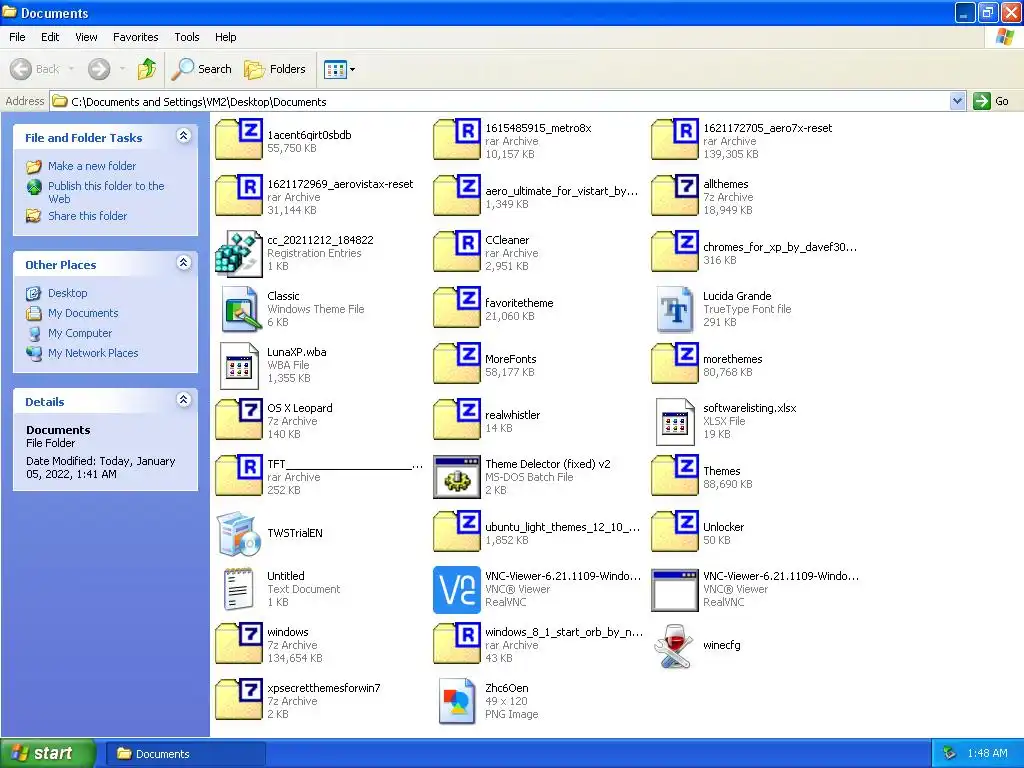
Task: Select the cc_20211212_184822 registry file icon
Action: coord(239,253)
